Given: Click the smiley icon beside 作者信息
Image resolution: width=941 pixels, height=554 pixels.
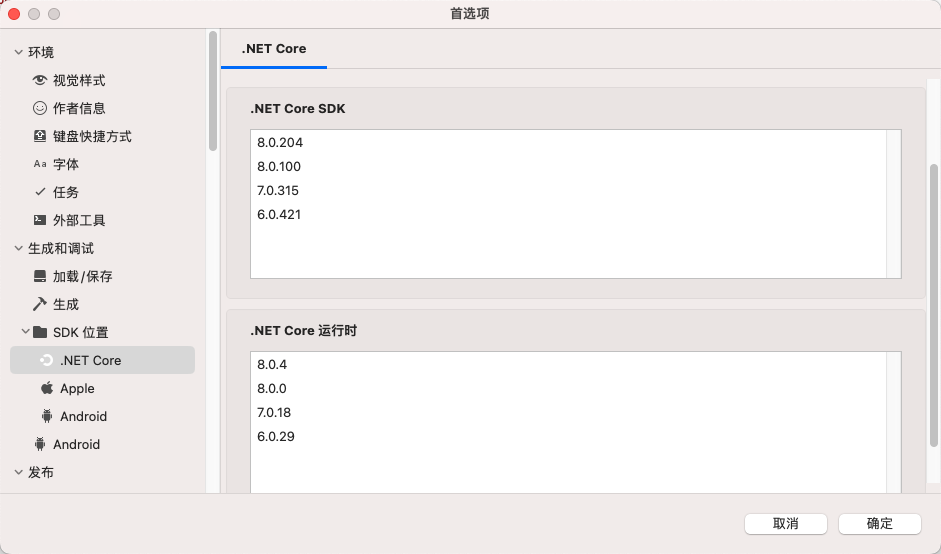Looking at the screenshot, I should [40, 108].
